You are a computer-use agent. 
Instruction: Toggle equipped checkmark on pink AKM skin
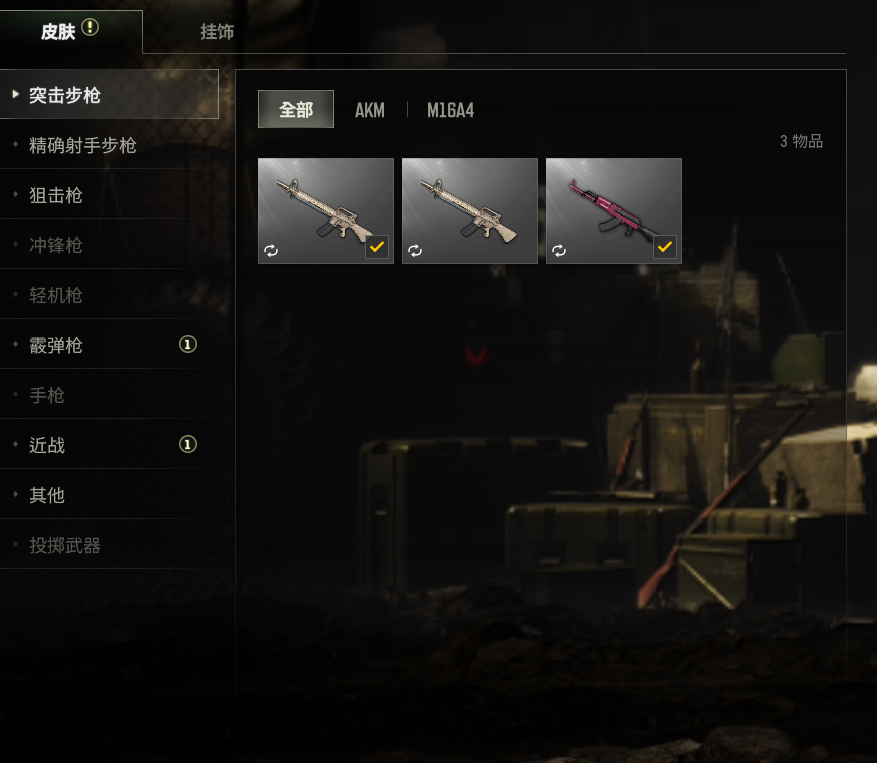tap(665, 247)
